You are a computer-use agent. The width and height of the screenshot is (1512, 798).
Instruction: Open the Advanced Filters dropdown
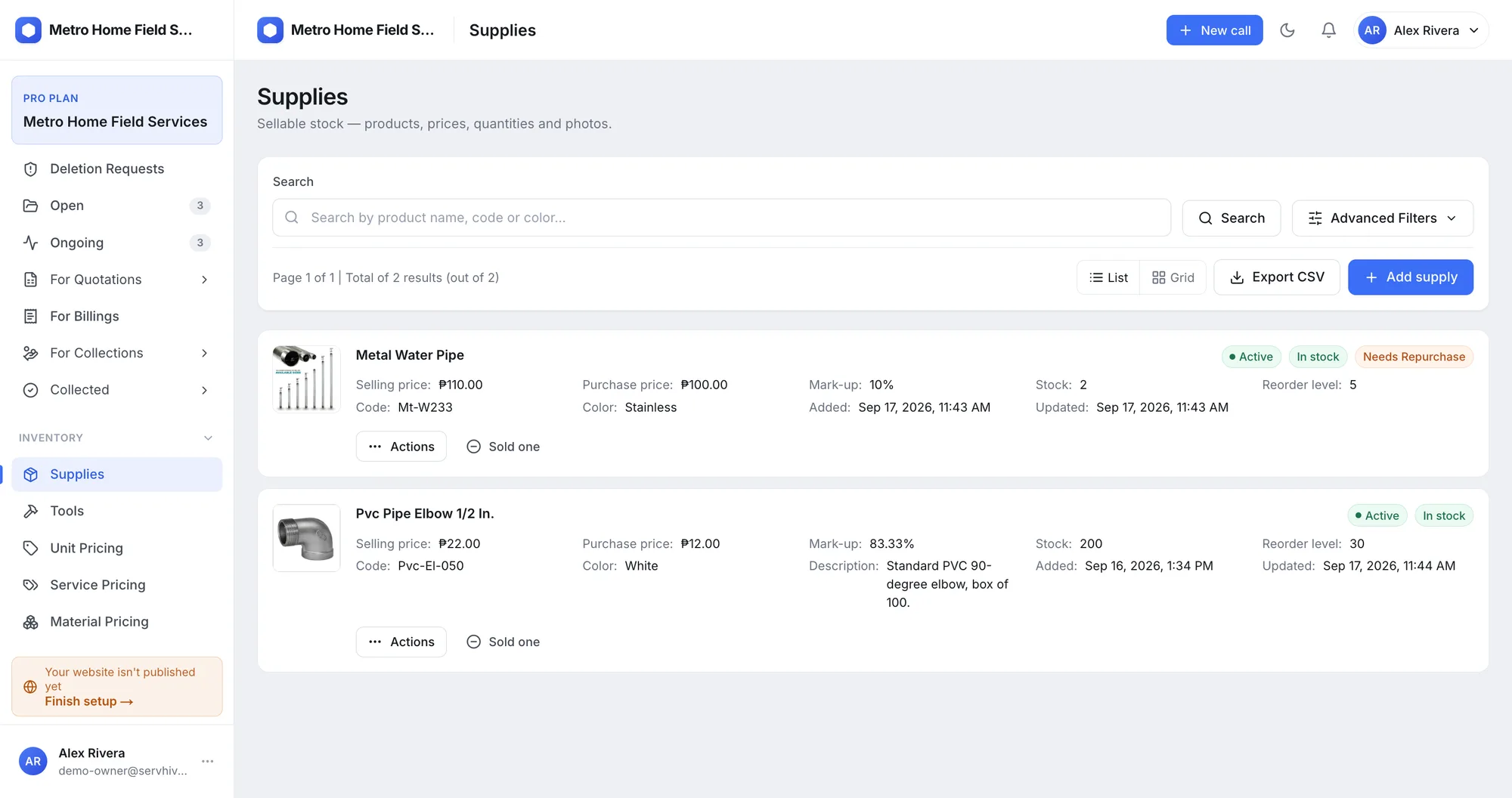[1382, 218]
